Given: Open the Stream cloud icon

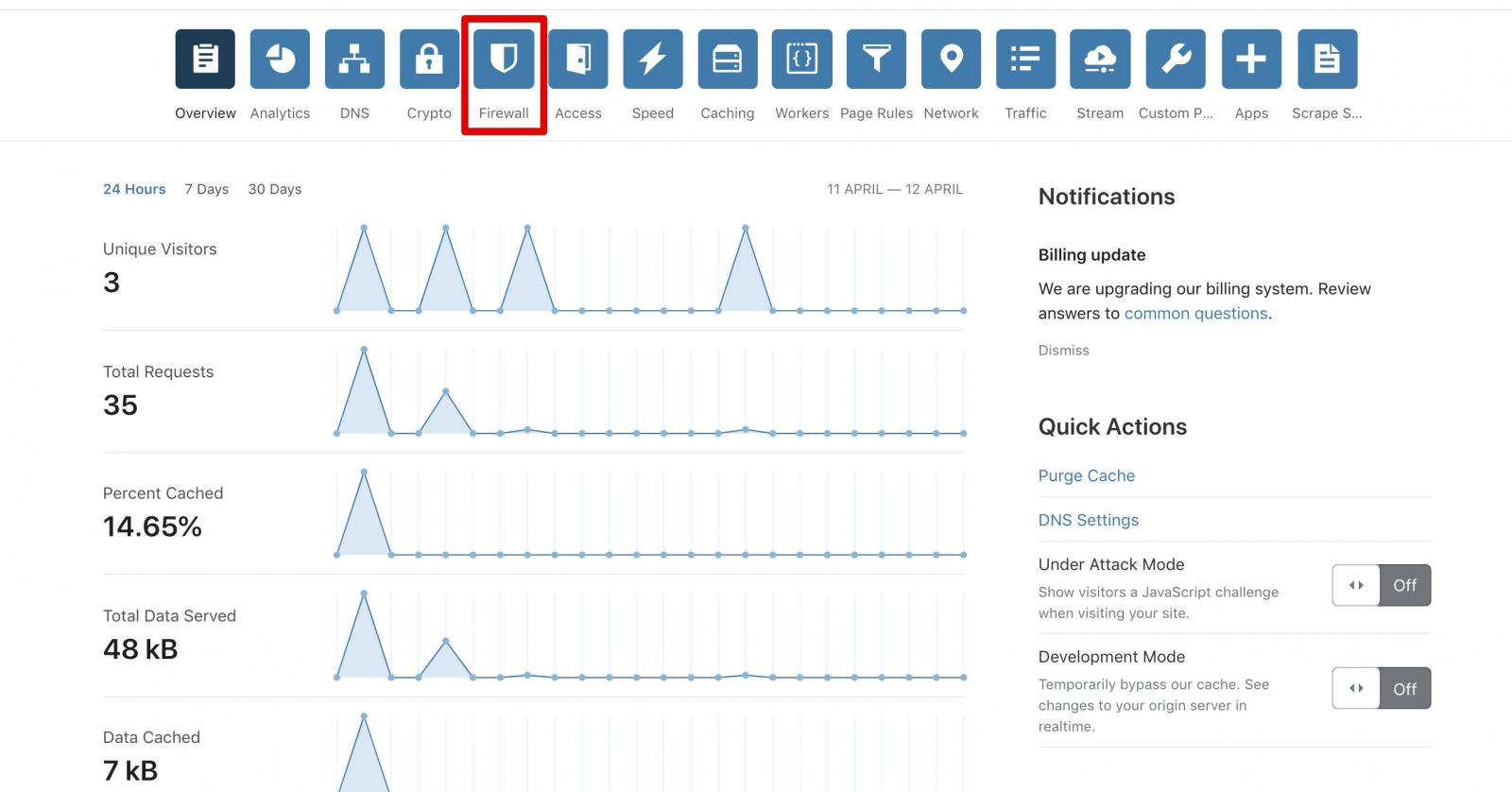Looking at the screenshot, I should [x=1100, y=59].
